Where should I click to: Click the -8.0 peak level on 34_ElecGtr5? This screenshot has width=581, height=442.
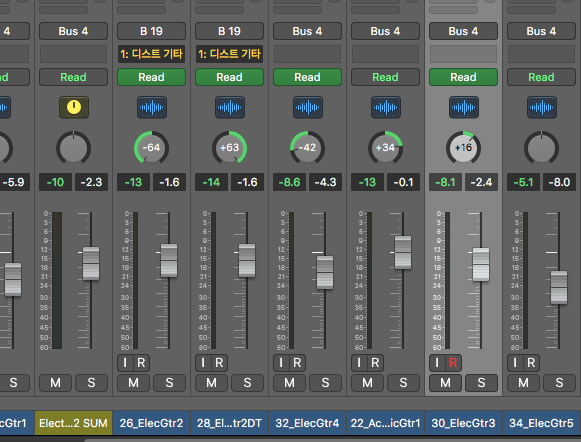pyautogui.click(x=560, y=182)
